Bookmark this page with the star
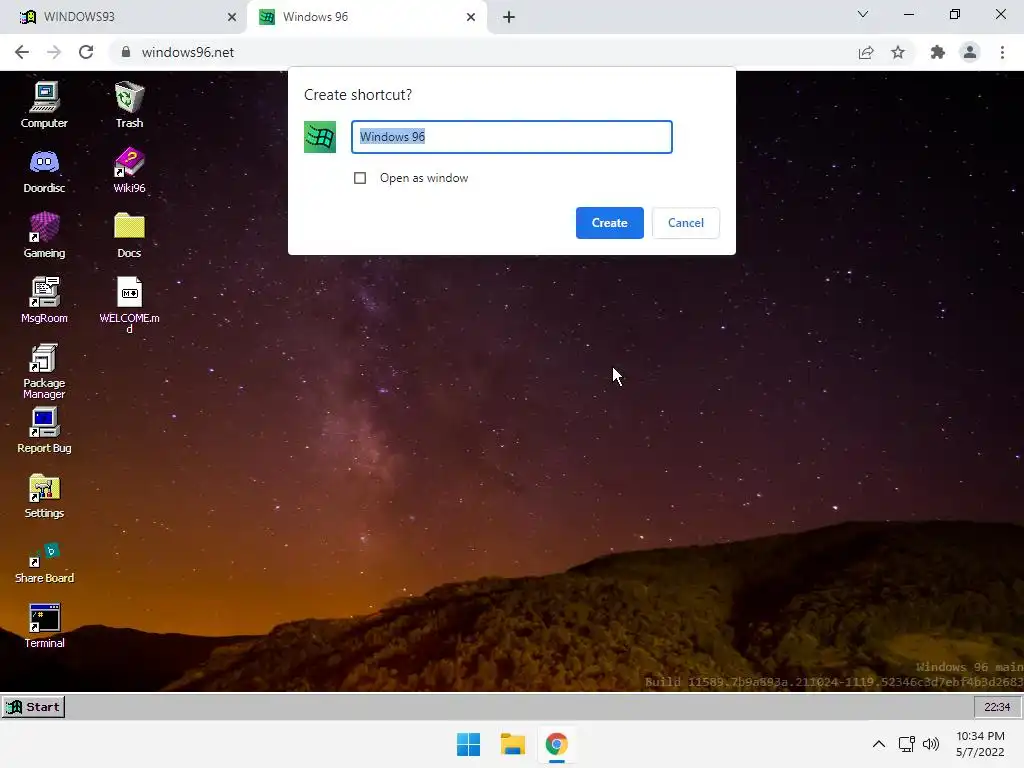This screenshot has height=768, width=1024. point(898,52)
